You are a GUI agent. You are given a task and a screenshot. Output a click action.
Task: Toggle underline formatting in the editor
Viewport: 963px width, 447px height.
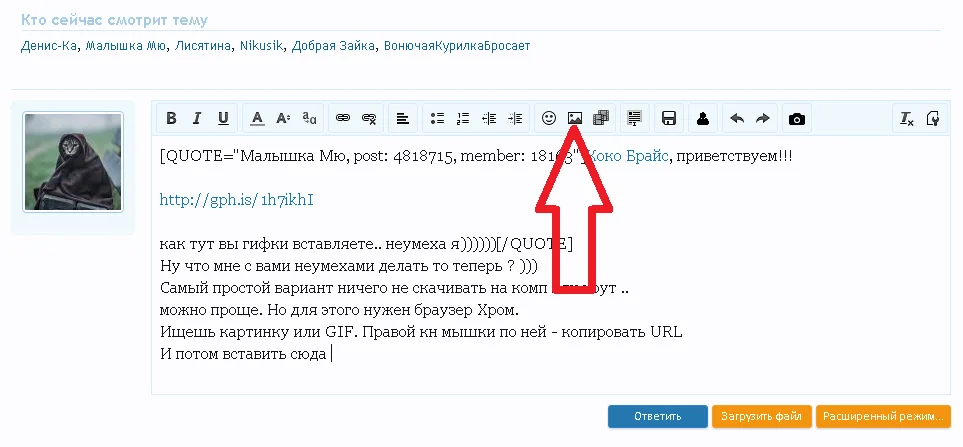(224, 119)
